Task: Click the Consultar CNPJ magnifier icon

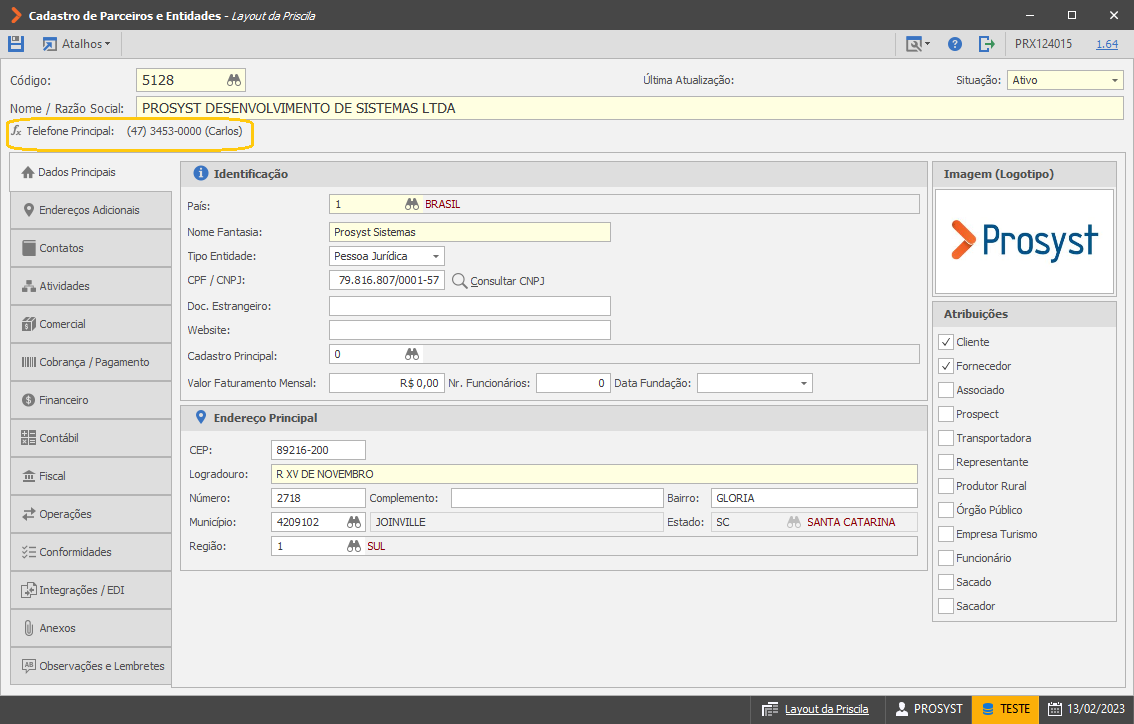Action: click(459, 281)
